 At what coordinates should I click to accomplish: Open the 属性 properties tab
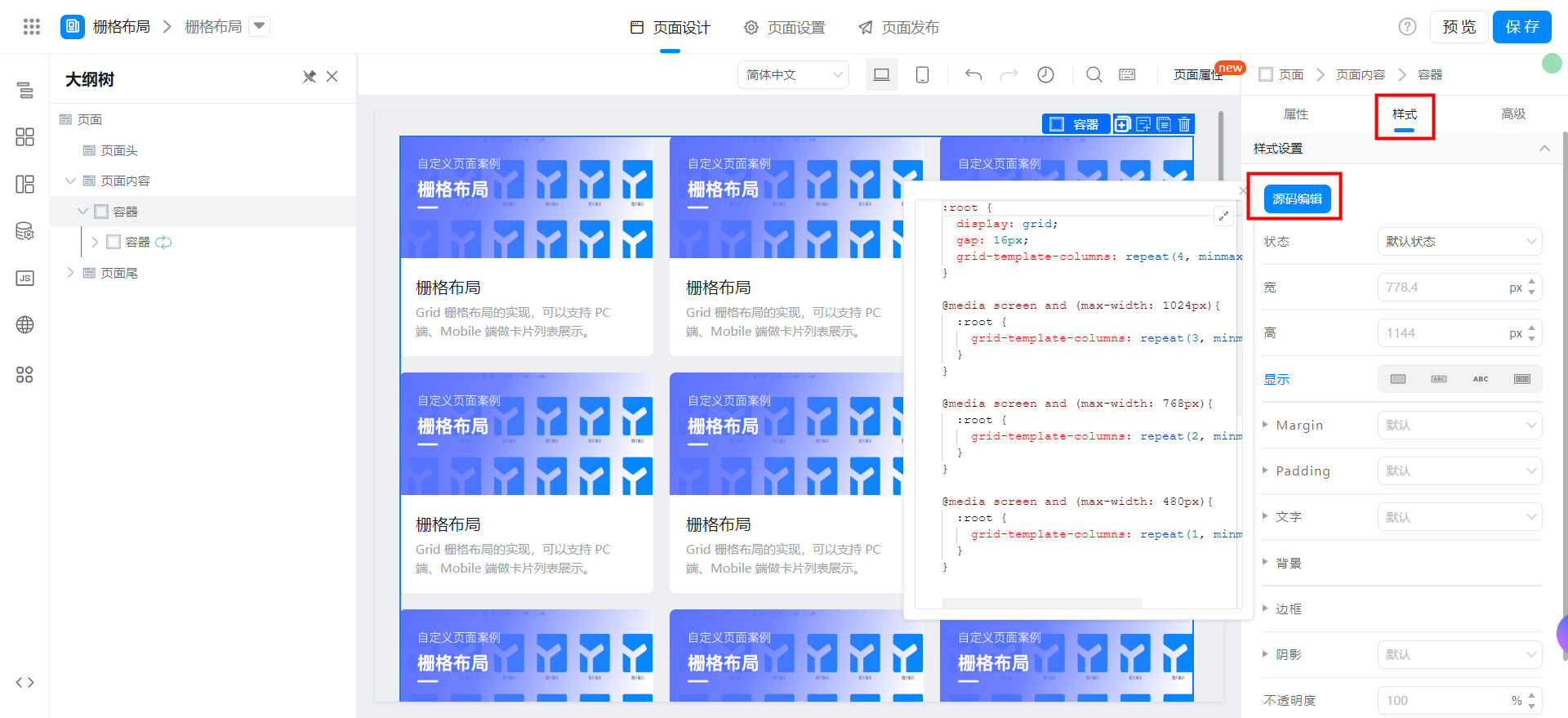(x=1296, y=114)
